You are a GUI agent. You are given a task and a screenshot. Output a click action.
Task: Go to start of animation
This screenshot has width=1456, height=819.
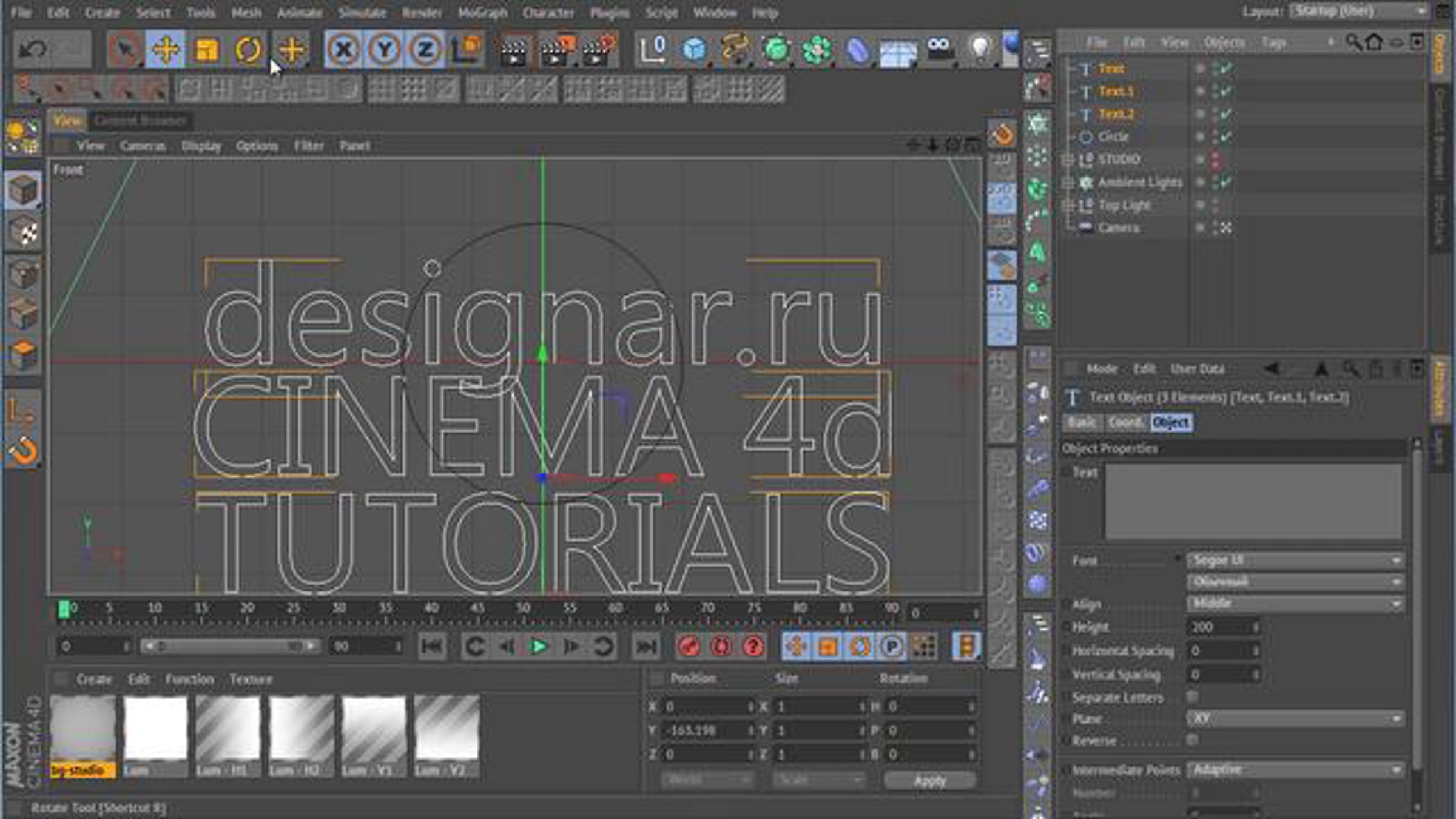(432, 647)
